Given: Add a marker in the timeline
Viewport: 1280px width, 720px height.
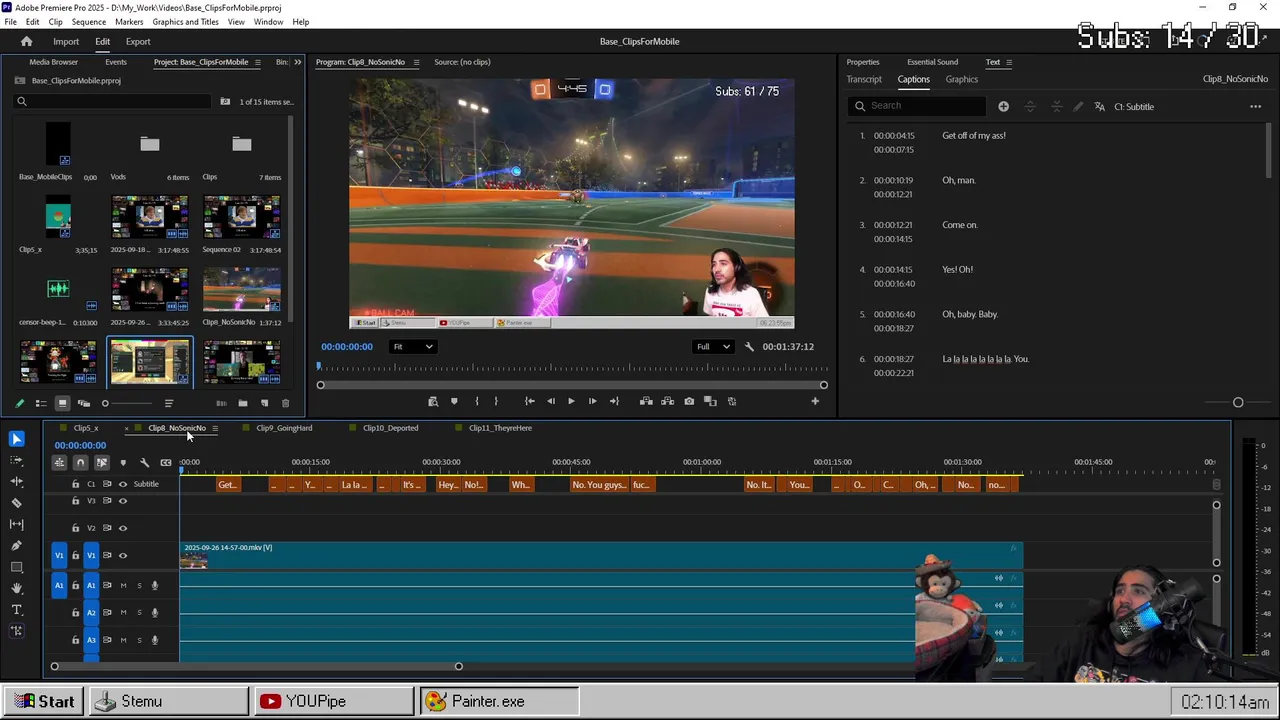Looking at the screenshot, I should pos(123,462).
